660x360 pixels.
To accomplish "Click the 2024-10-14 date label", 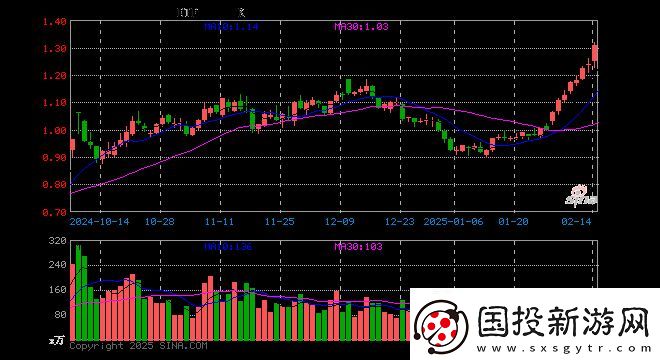I will click(x=99, y=222).
